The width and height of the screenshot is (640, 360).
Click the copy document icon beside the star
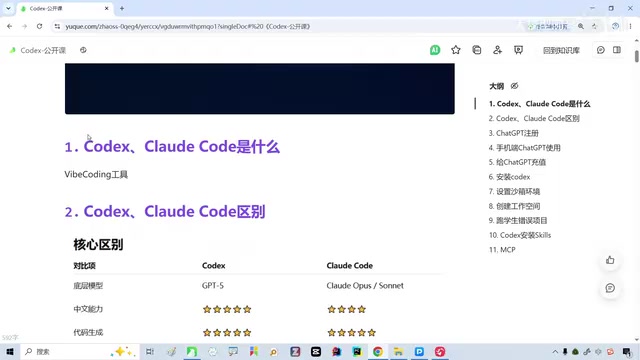point(476,50)
